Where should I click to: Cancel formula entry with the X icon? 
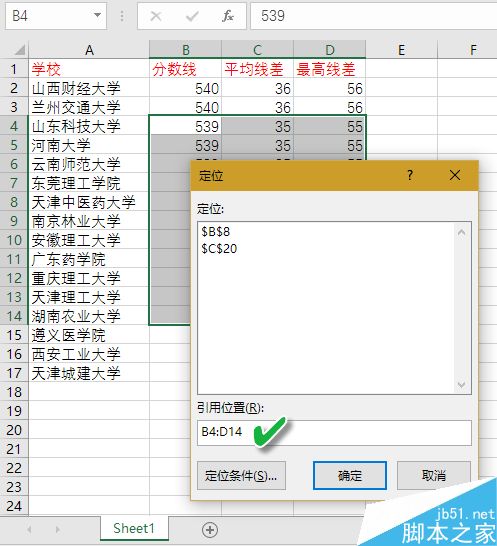click(x=156, y=16)
